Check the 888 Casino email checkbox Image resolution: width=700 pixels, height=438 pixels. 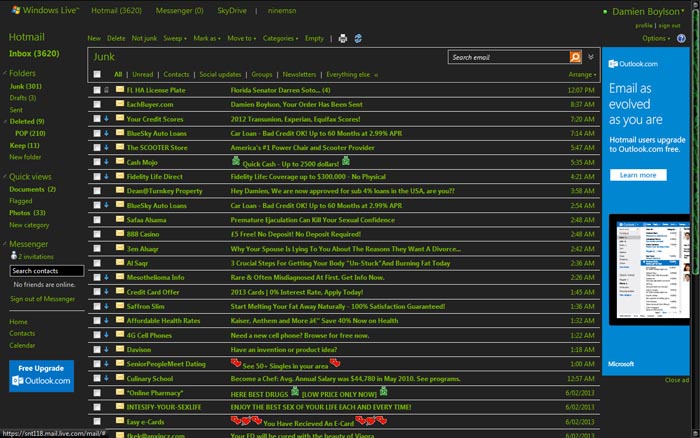[x=97, y=234]
